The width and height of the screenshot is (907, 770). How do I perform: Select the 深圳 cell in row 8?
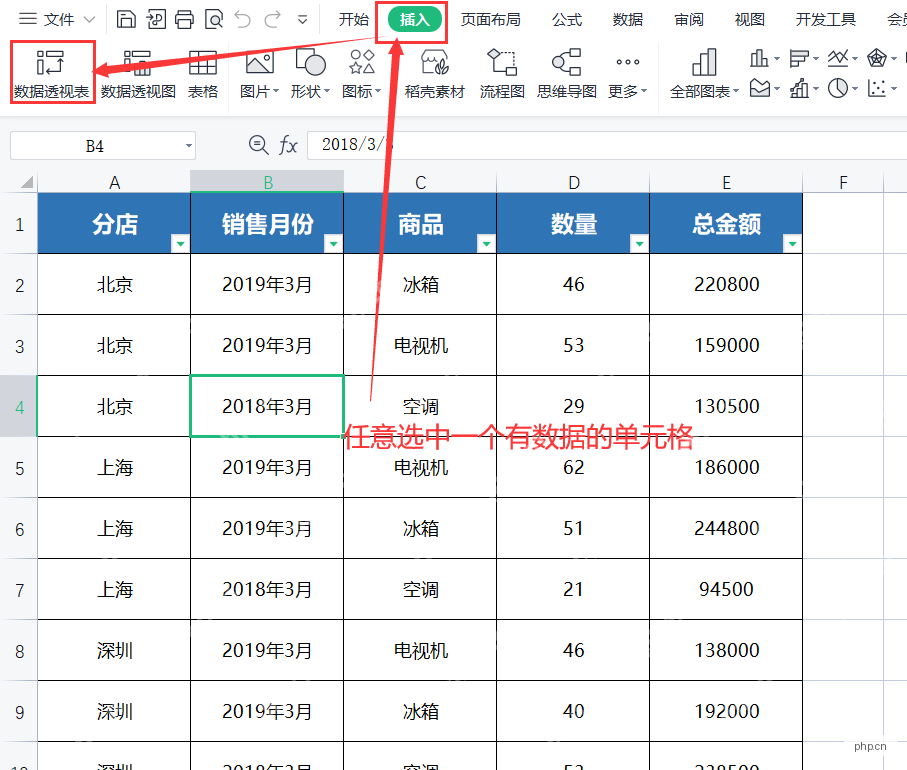pos(114,650)
